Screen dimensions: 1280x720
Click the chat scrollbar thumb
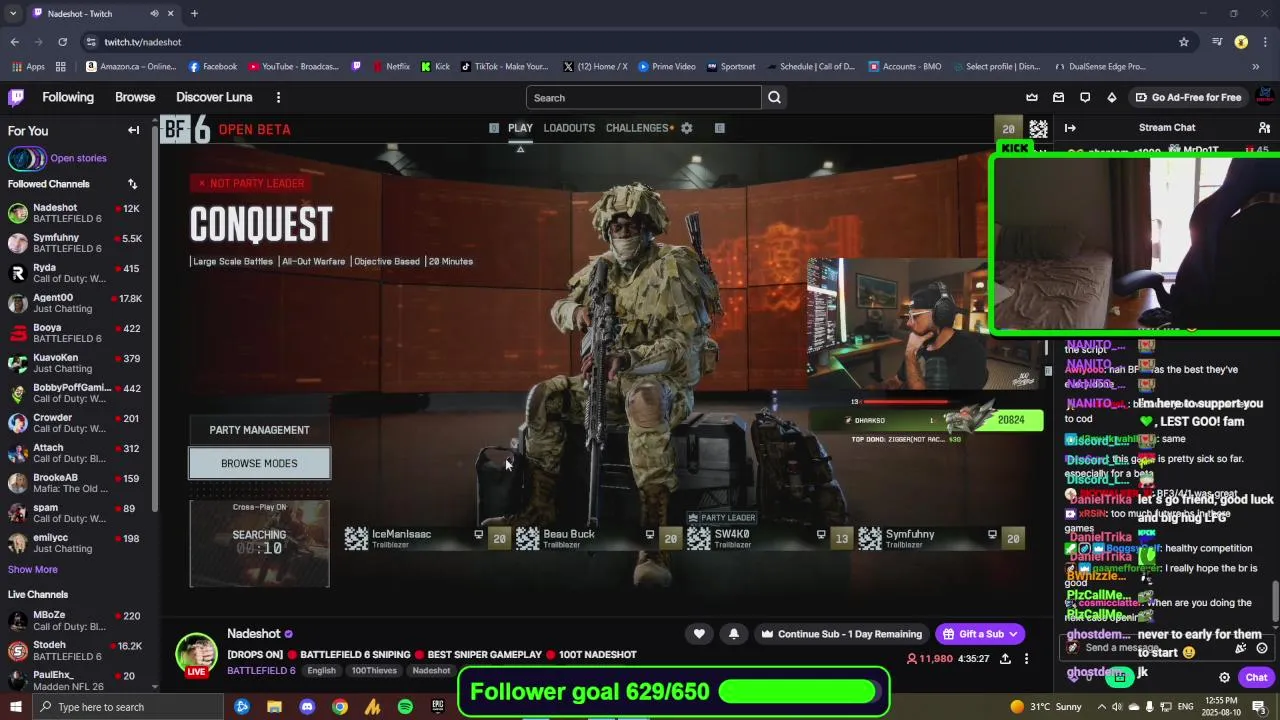coord(1274,601)
